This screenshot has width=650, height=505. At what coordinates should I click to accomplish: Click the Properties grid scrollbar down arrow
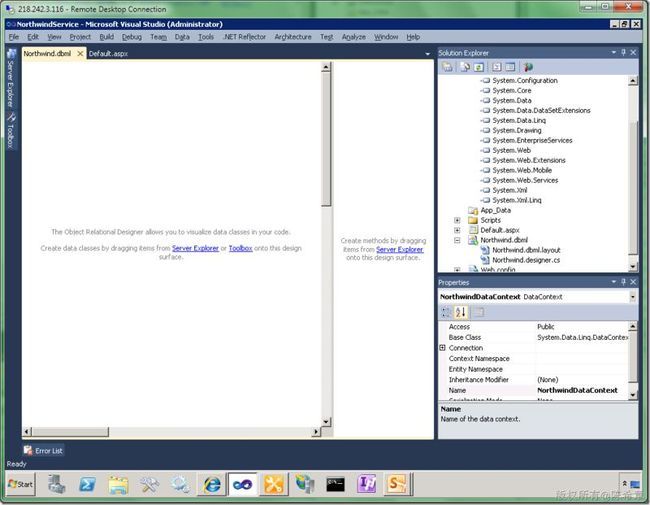point(633,395)
